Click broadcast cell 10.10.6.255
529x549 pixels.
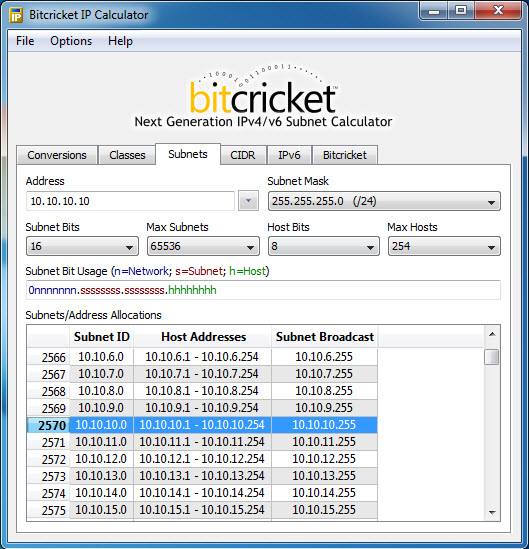click(x=324, y=357)
